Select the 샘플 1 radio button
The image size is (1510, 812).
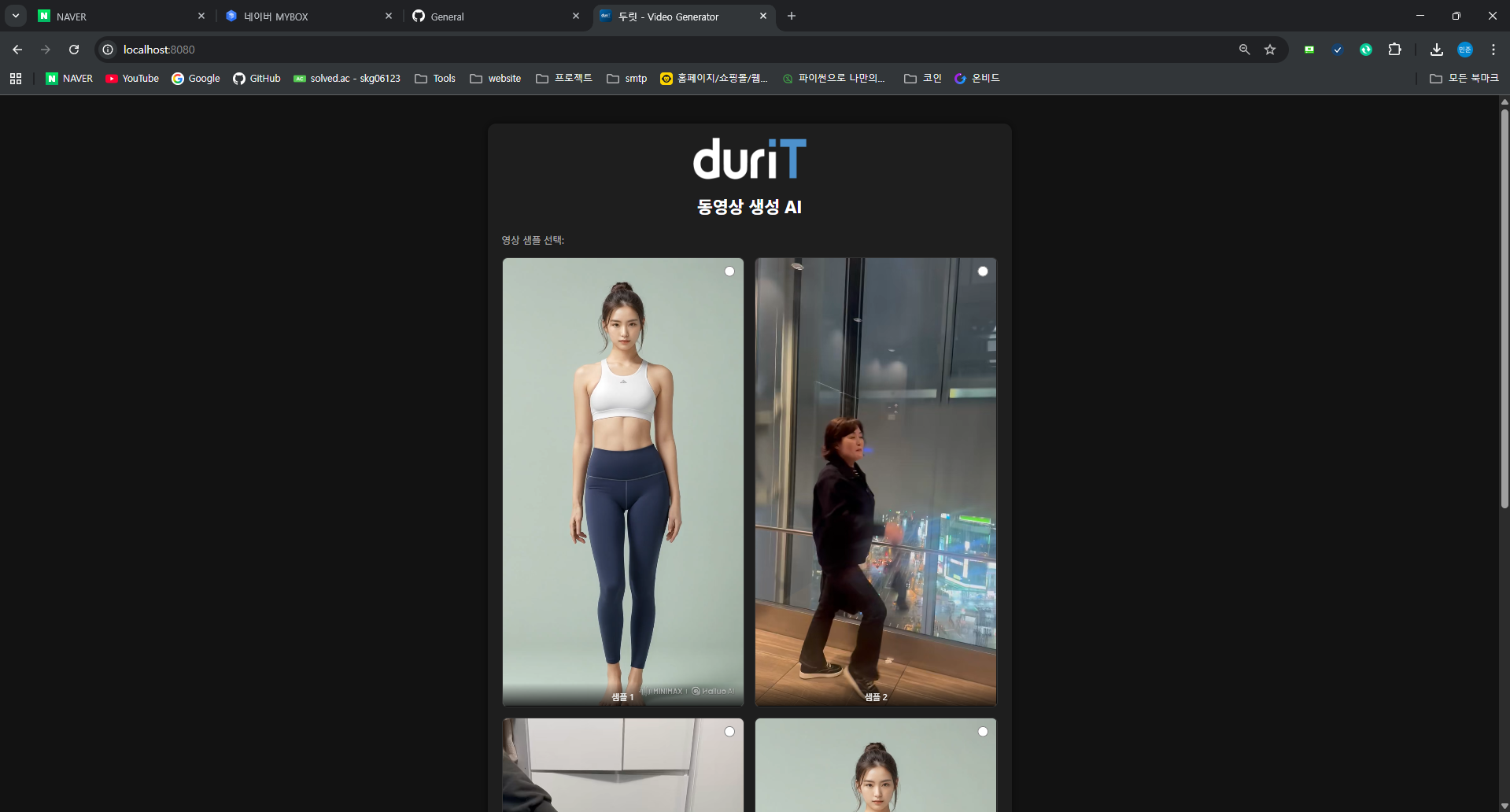tap(729, 271)
